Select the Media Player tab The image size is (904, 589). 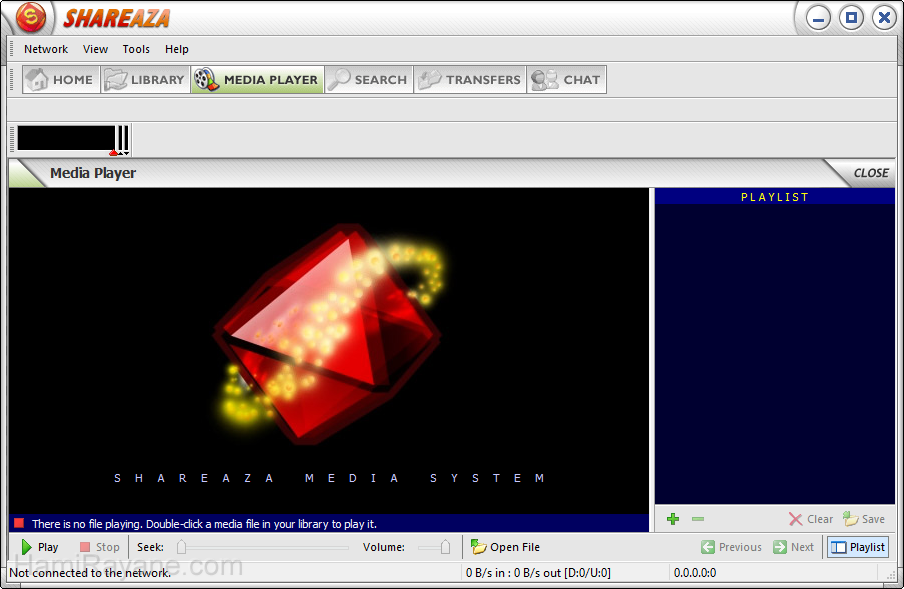pos(257,80)
